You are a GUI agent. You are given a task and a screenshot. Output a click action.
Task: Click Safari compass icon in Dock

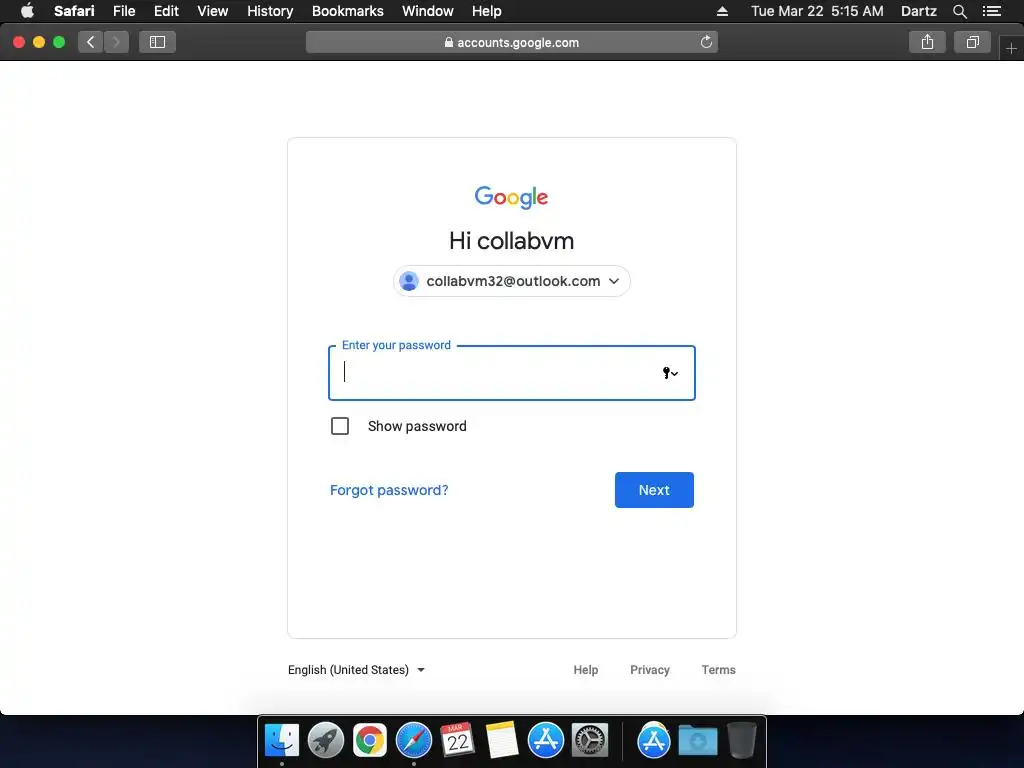[x=414, y=741]
